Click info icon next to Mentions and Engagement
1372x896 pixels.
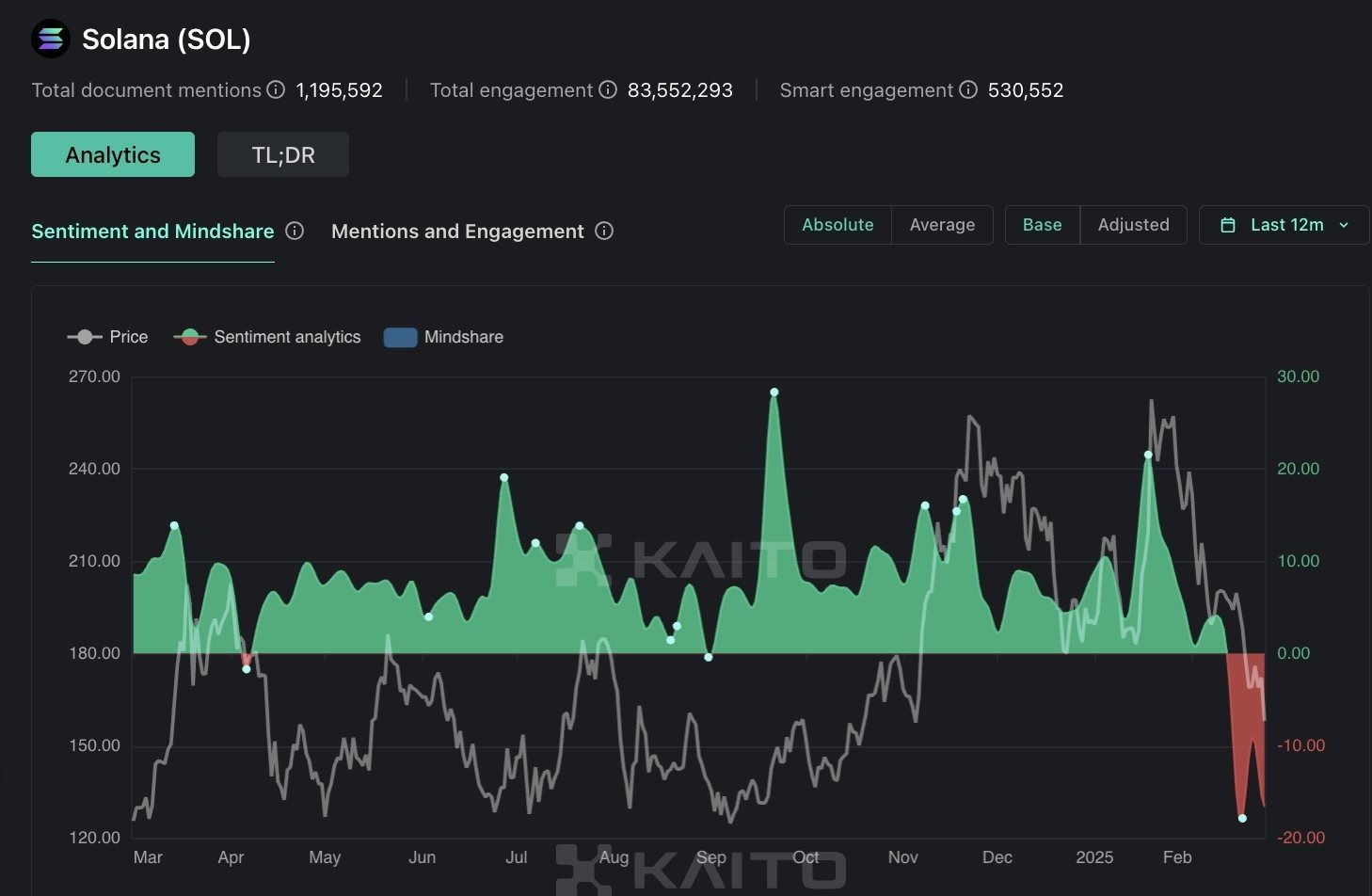click(604, 231)
